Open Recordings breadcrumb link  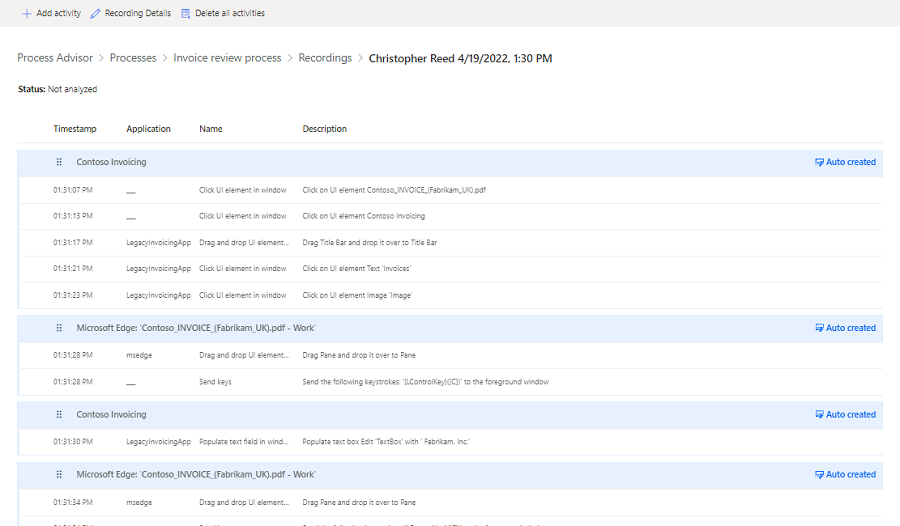[325, 58]
